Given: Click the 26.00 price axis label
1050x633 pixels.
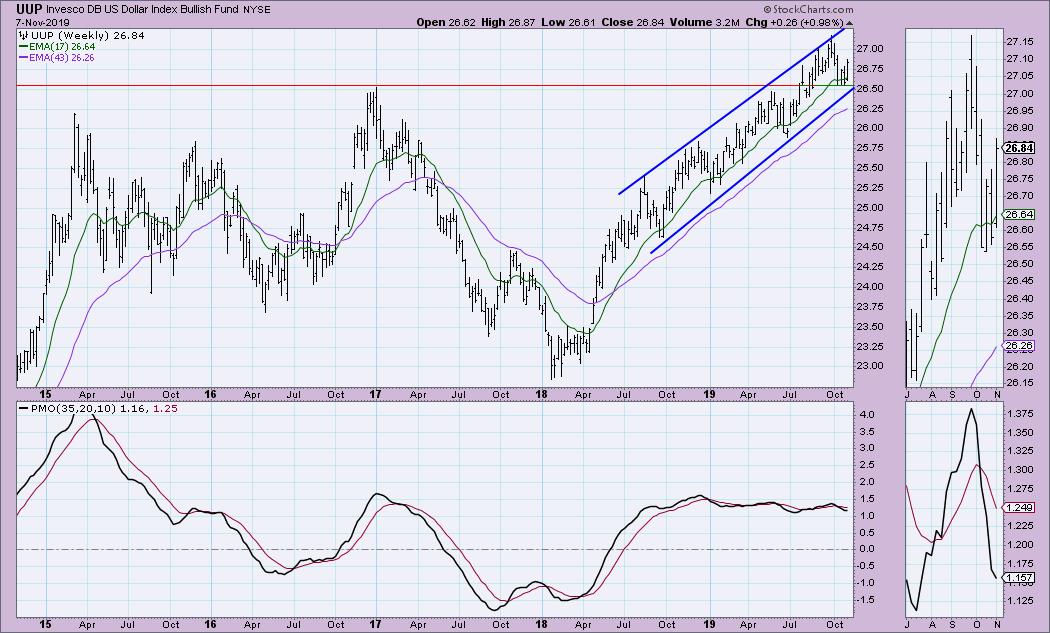Looking at the screenshot, I should (x=869, y=128).
